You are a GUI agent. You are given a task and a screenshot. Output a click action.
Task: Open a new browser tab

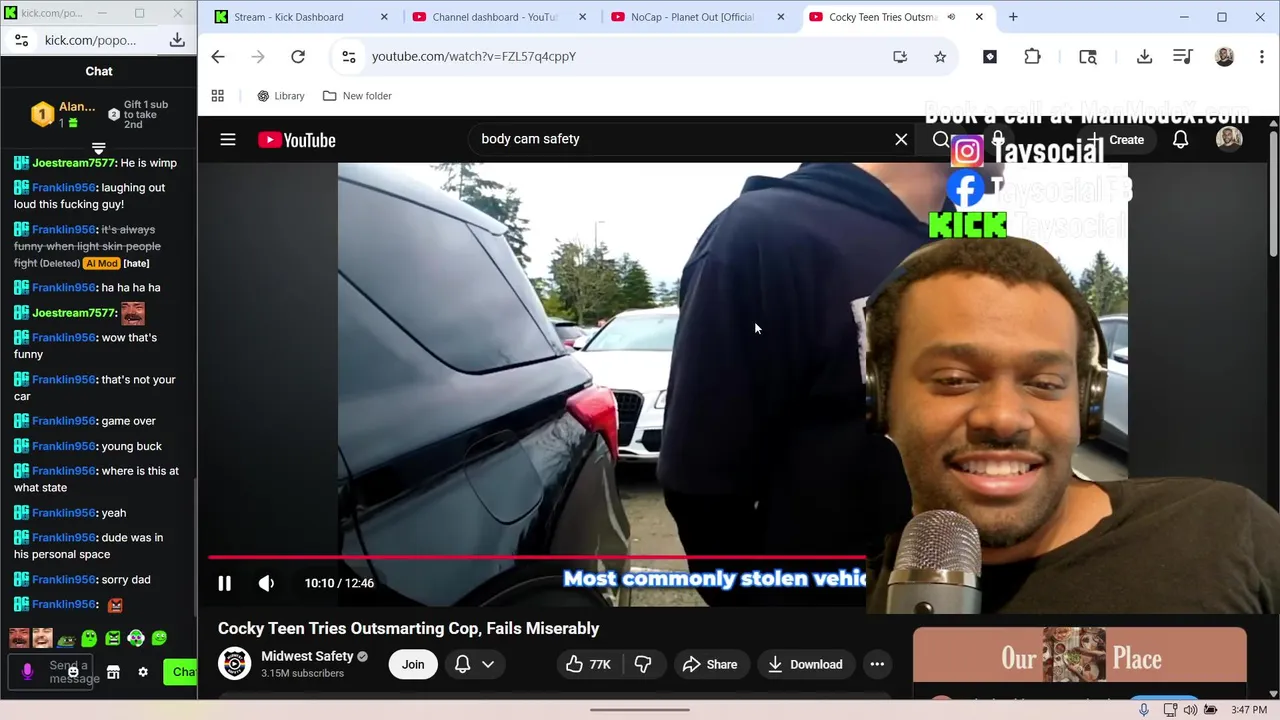(x=1013, y=17)
